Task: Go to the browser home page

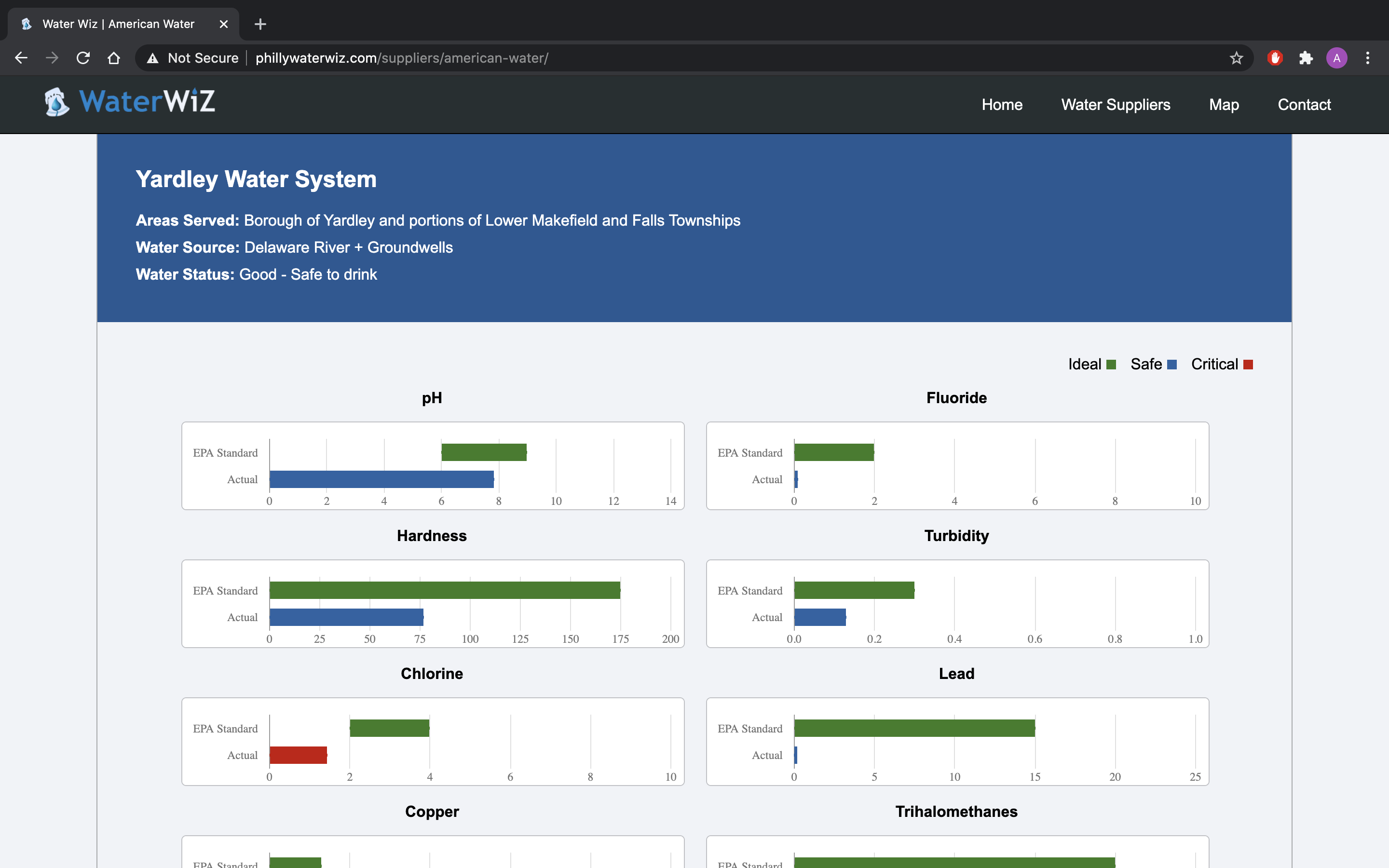Action: [x=114, y=58]
